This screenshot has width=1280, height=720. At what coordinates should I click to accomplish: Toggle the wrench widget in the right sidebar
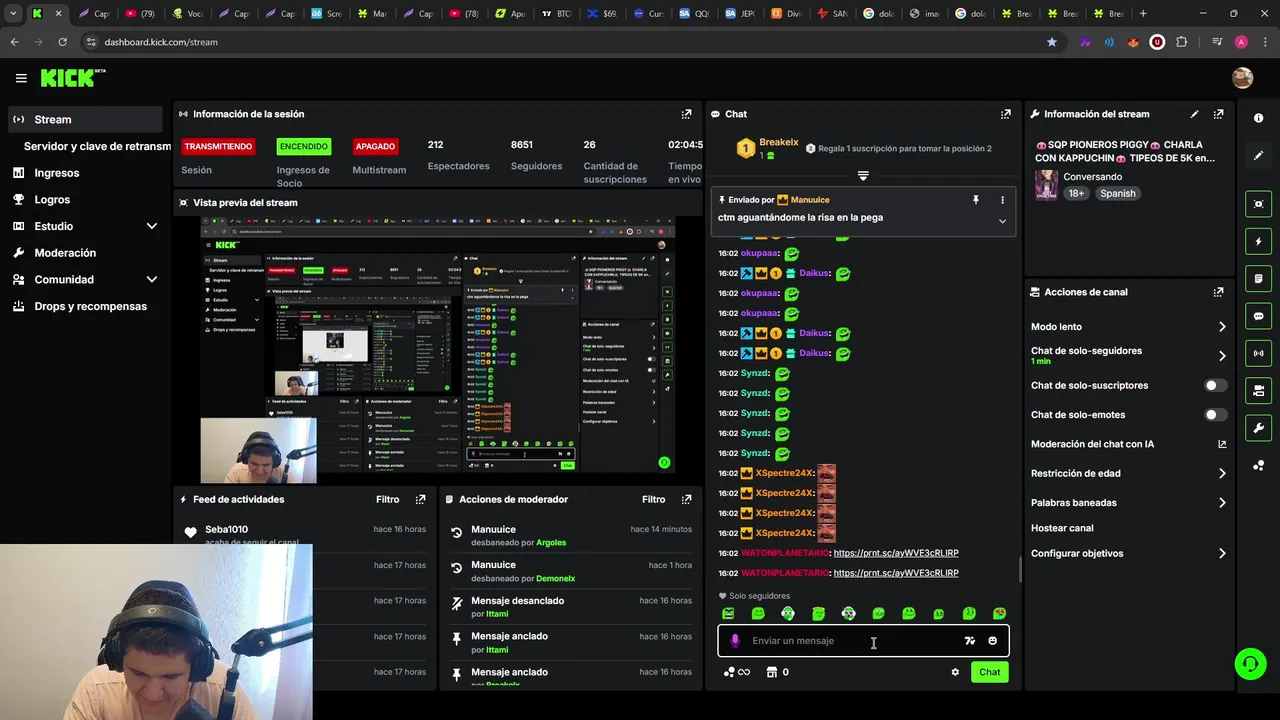click(x=1258, y=428)
